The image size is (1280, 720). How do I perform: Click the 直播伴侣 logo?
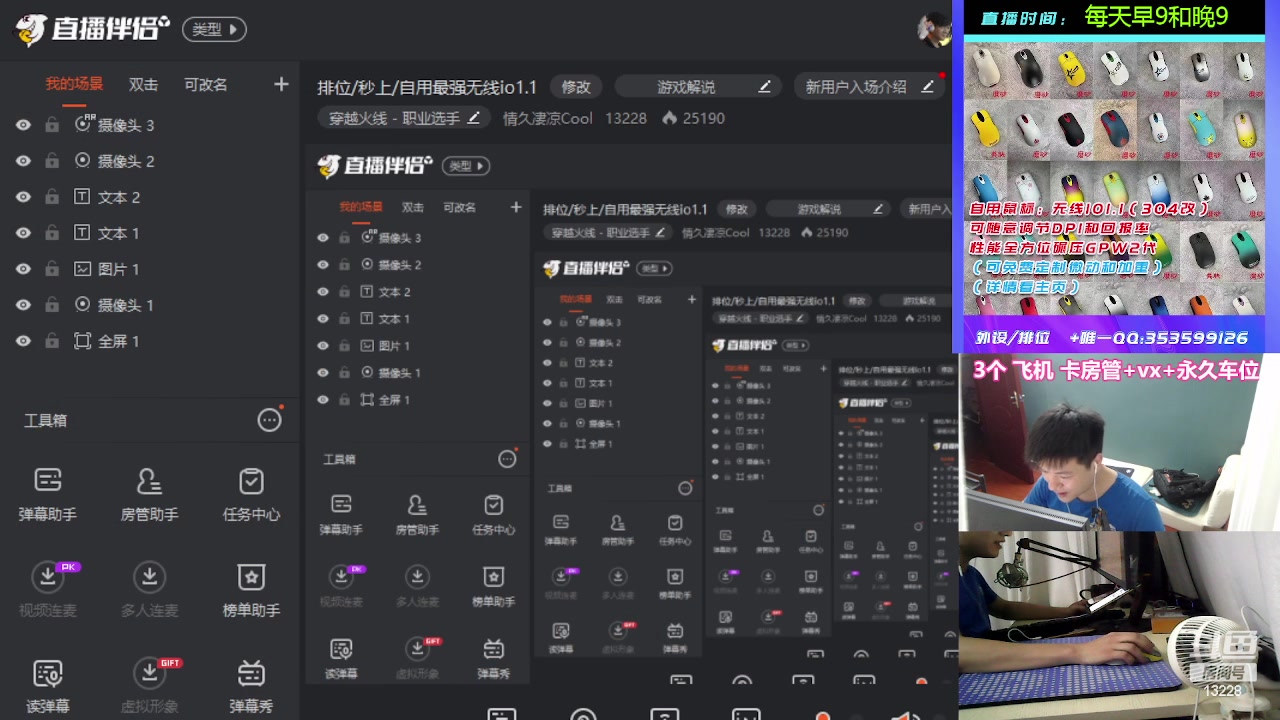click(92, 29)
